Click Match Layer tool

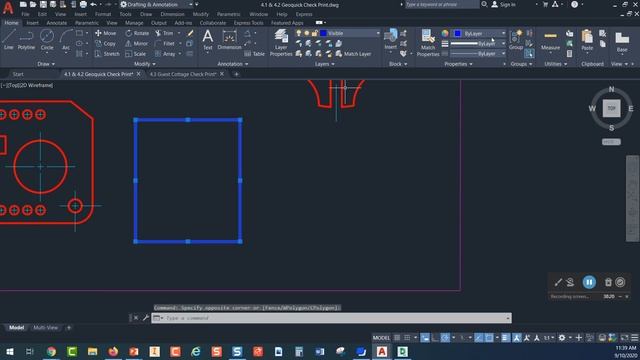[353, 54]
